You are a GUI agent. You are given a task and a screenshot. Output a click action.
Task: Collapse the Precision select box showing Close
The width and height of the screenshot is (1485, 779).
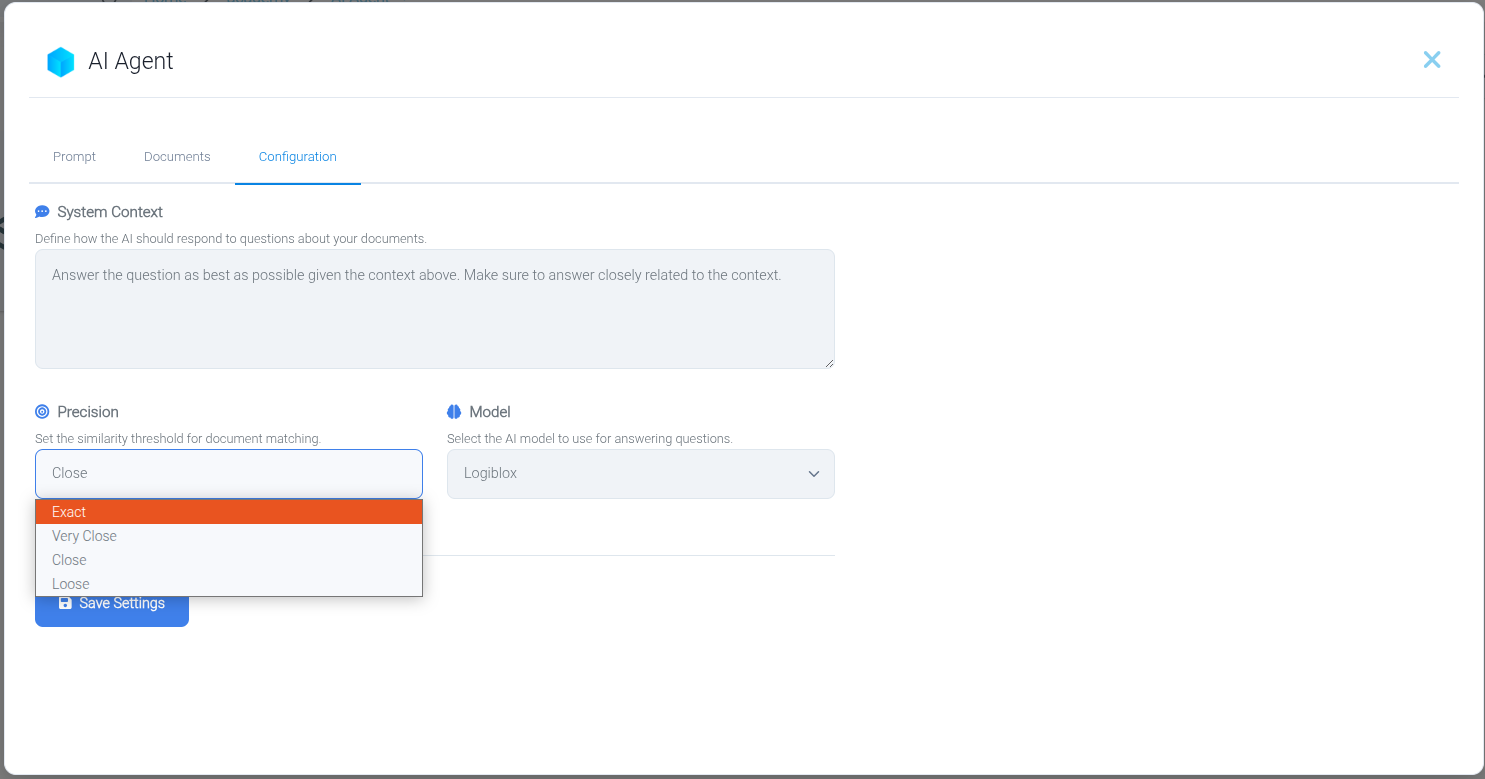click(x=228, y=473)
